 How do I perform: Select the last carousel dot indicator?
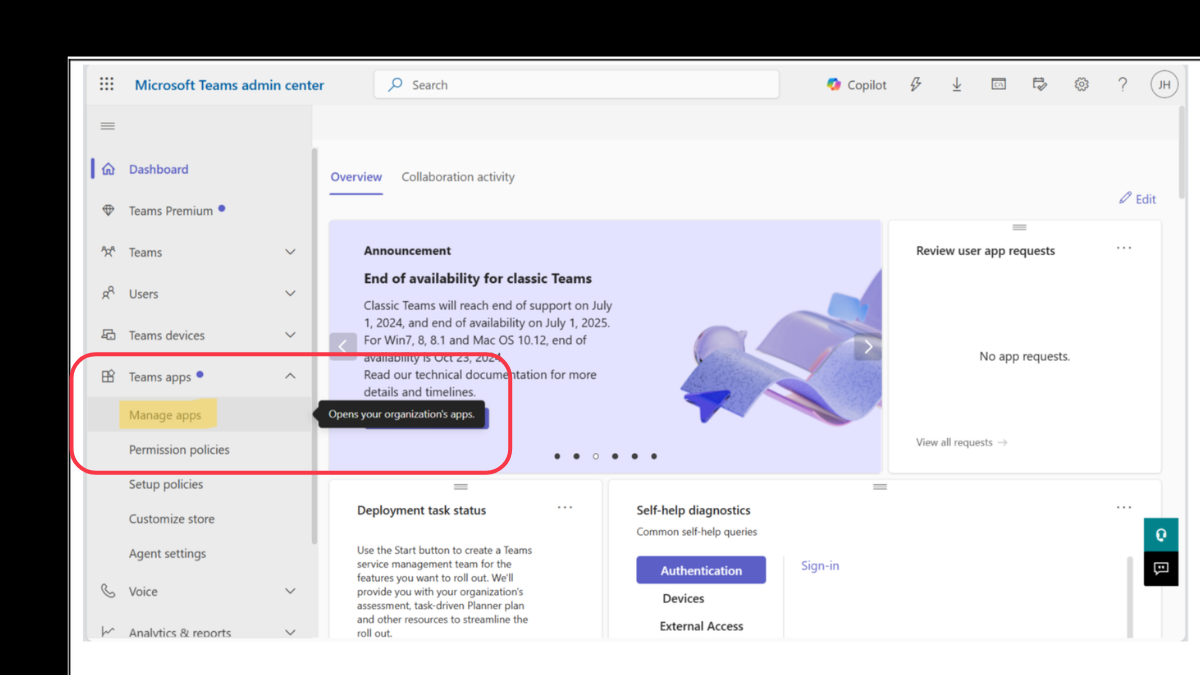(x=654, y=456)
